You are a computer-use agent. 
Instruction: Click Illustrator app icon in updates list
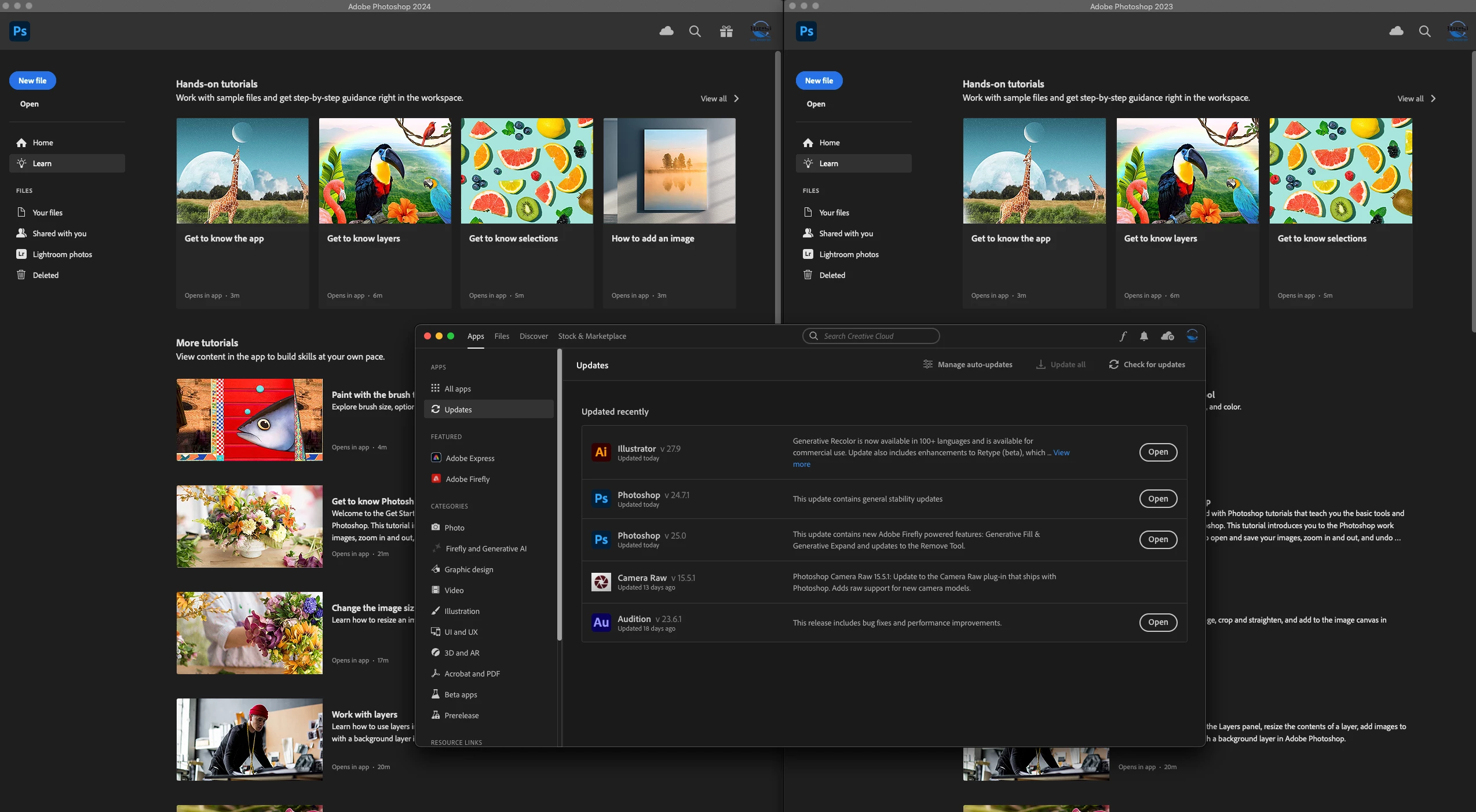coord(601,452)
